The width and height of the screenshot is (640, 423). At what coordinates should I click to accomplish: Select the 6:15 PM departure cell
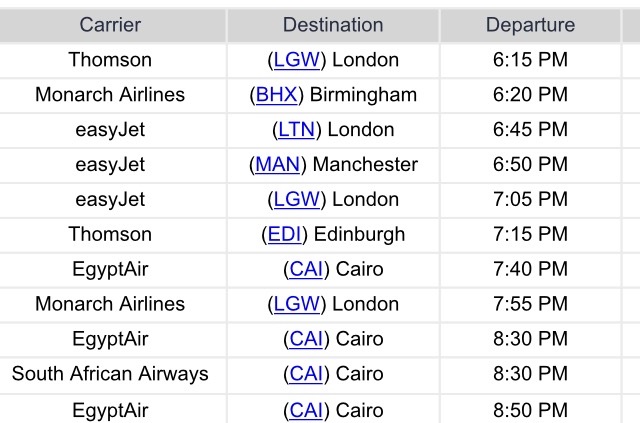pyautogui.click(x=530, y=60)
